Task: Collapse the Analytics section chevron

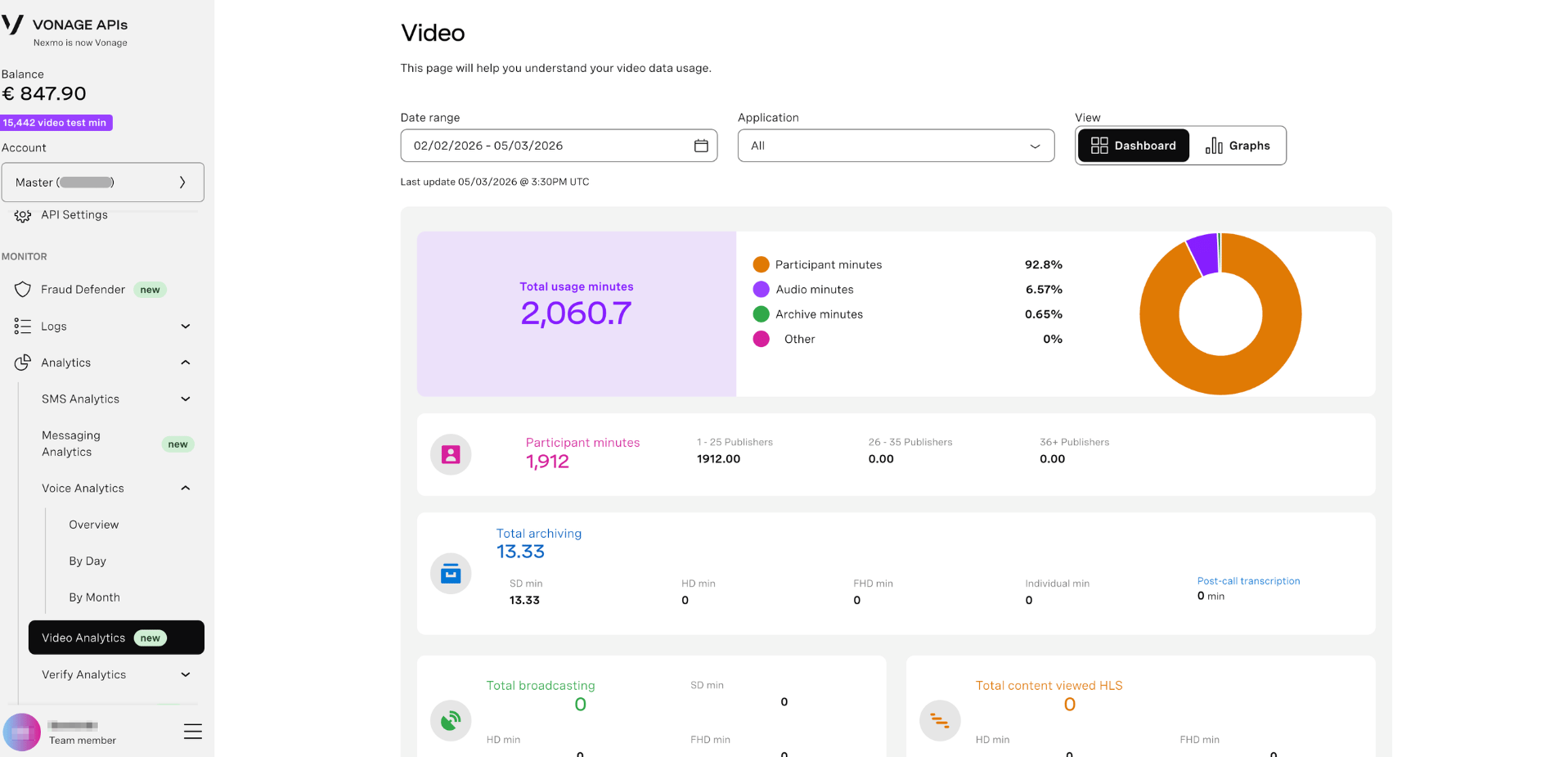Action: [186, 363]
